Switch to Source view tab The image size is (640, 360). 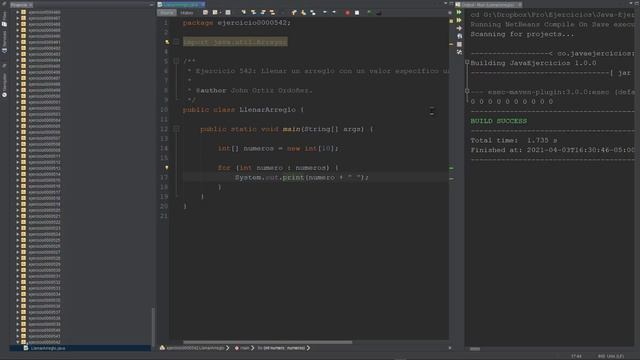(167, 13)
